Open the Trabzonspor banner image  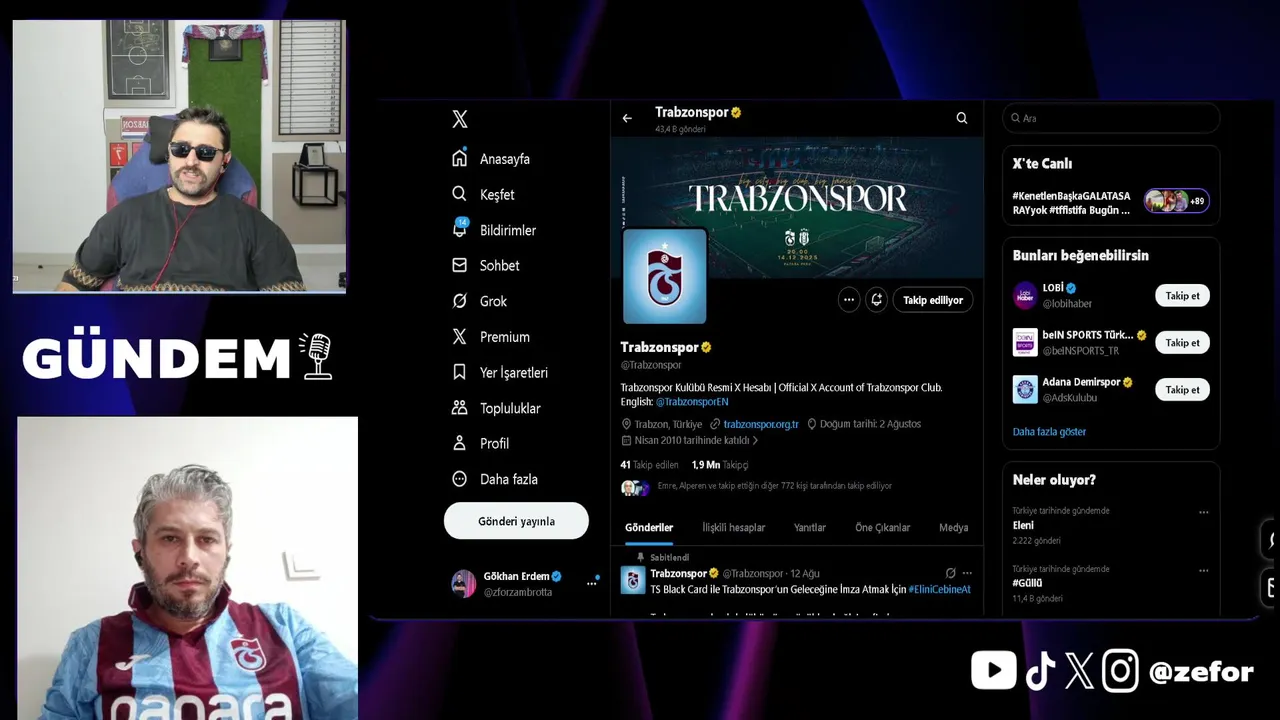[x=797, y=207]
